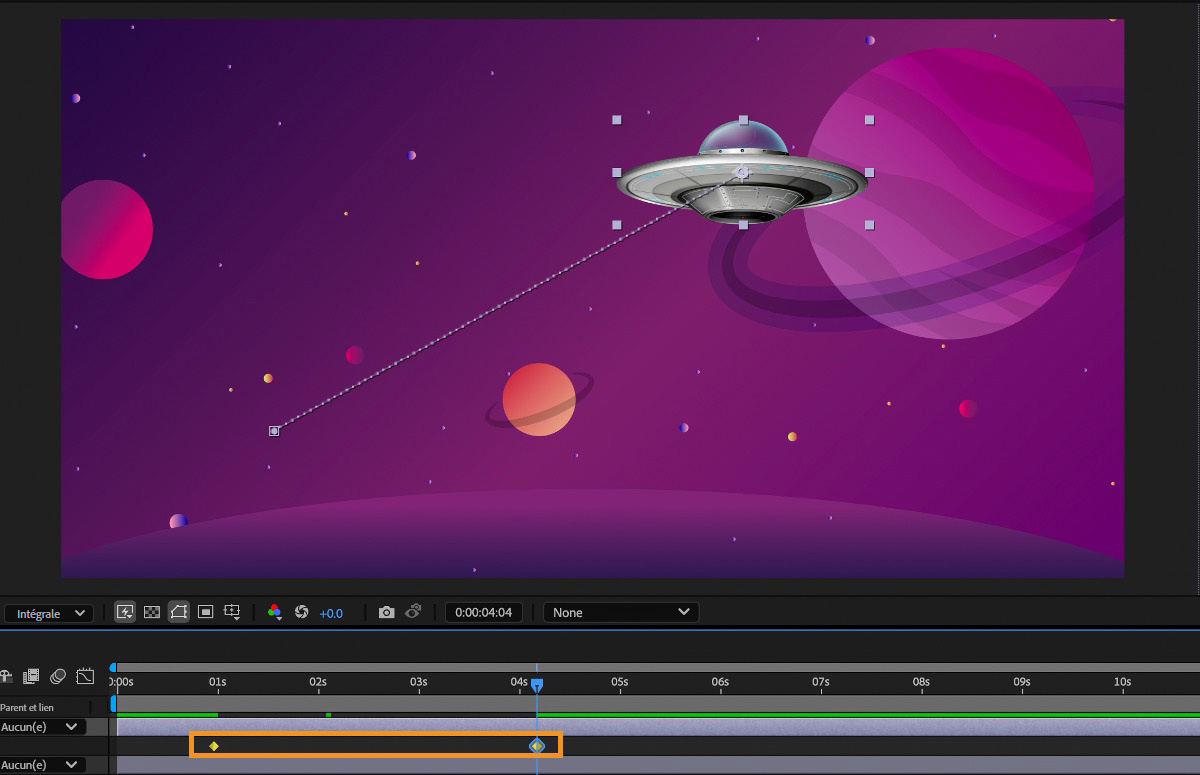Open the first Aucun(e) parent dropdown
The height and width of the screenshot is (775, 1200).
tap(41, 727)
